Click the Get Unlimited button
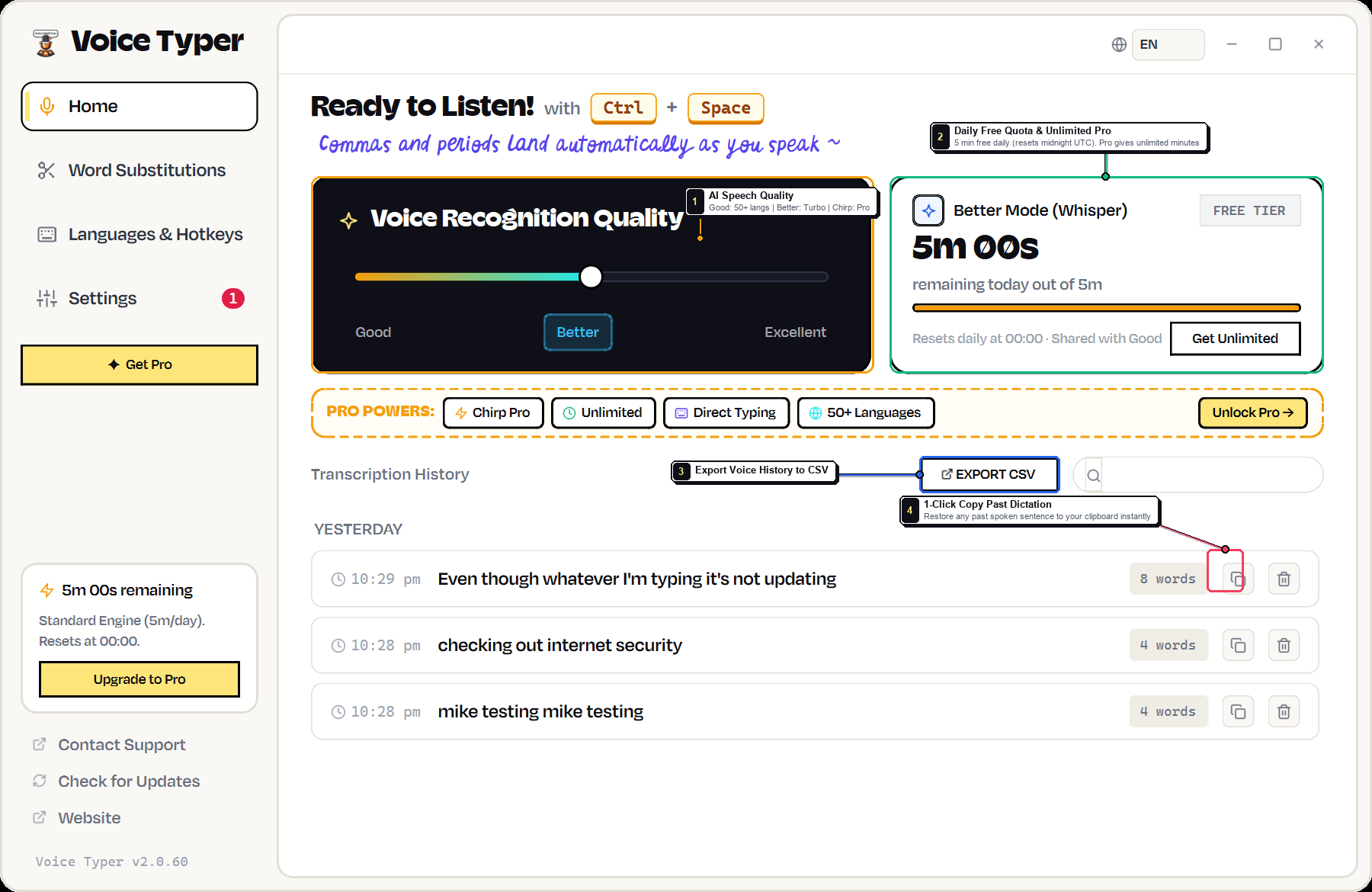The height and width of the screenshot is (892, 1372). [x=1235, y=339]
